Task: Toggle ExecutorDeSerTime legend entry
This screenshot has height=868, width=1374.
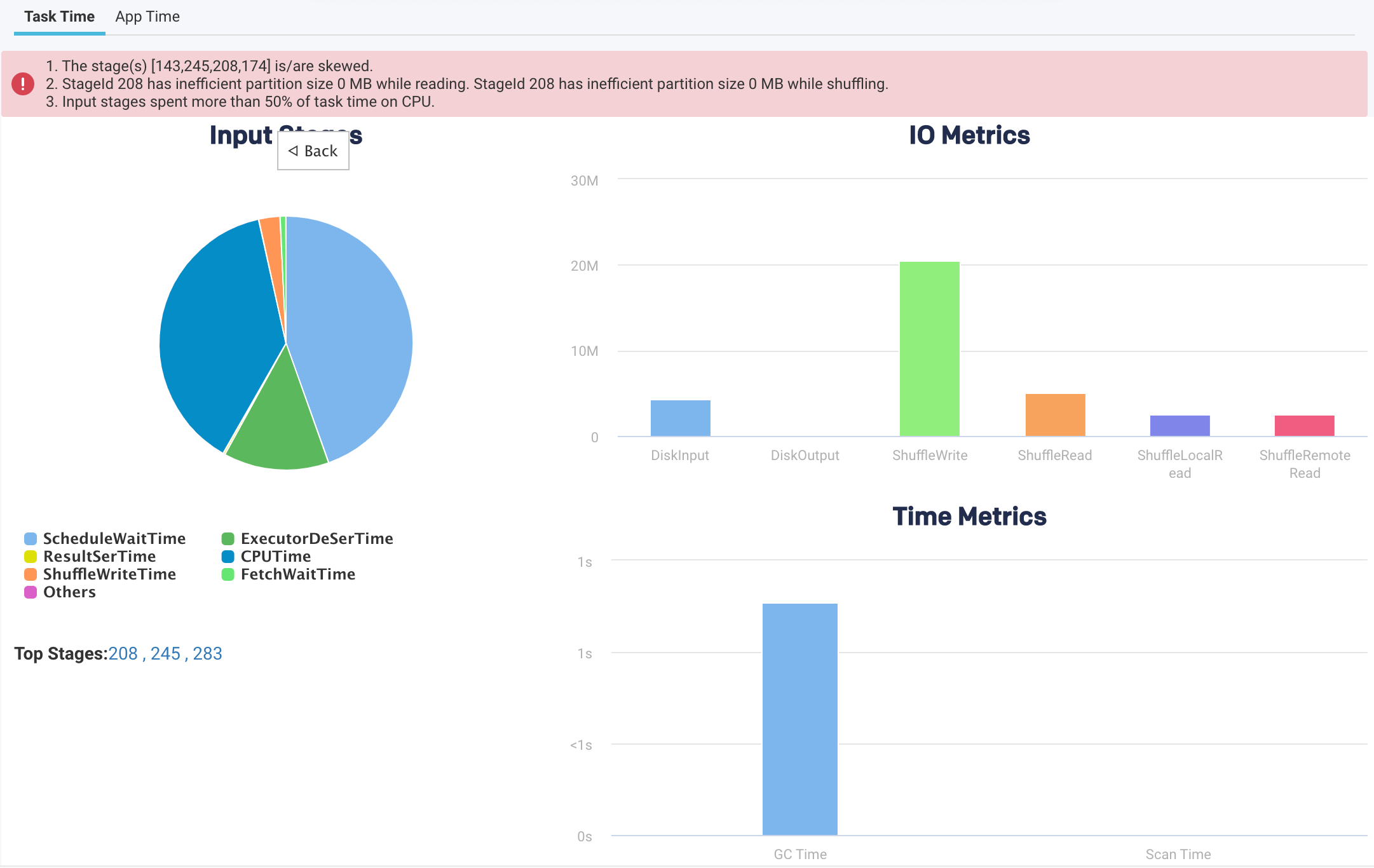Action: coord(316,539)
